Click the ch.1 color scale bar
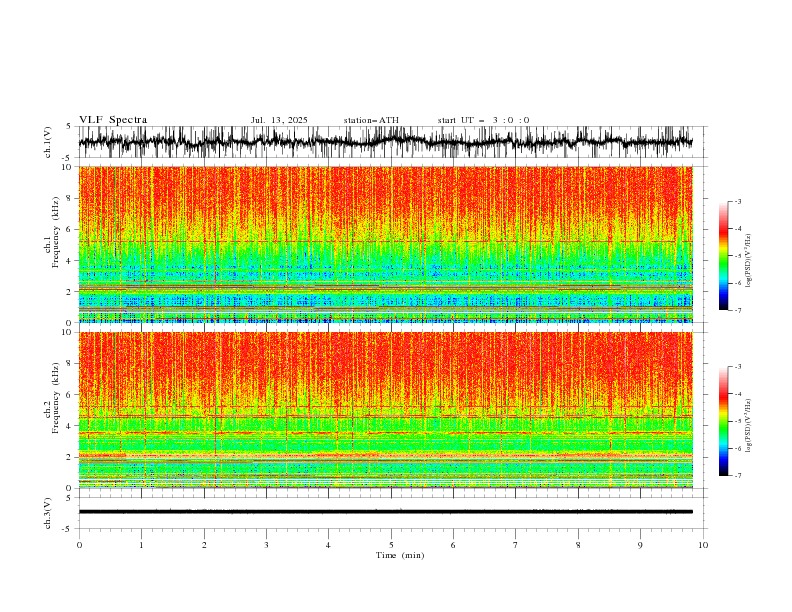792x612 pixels. [724, 256]
